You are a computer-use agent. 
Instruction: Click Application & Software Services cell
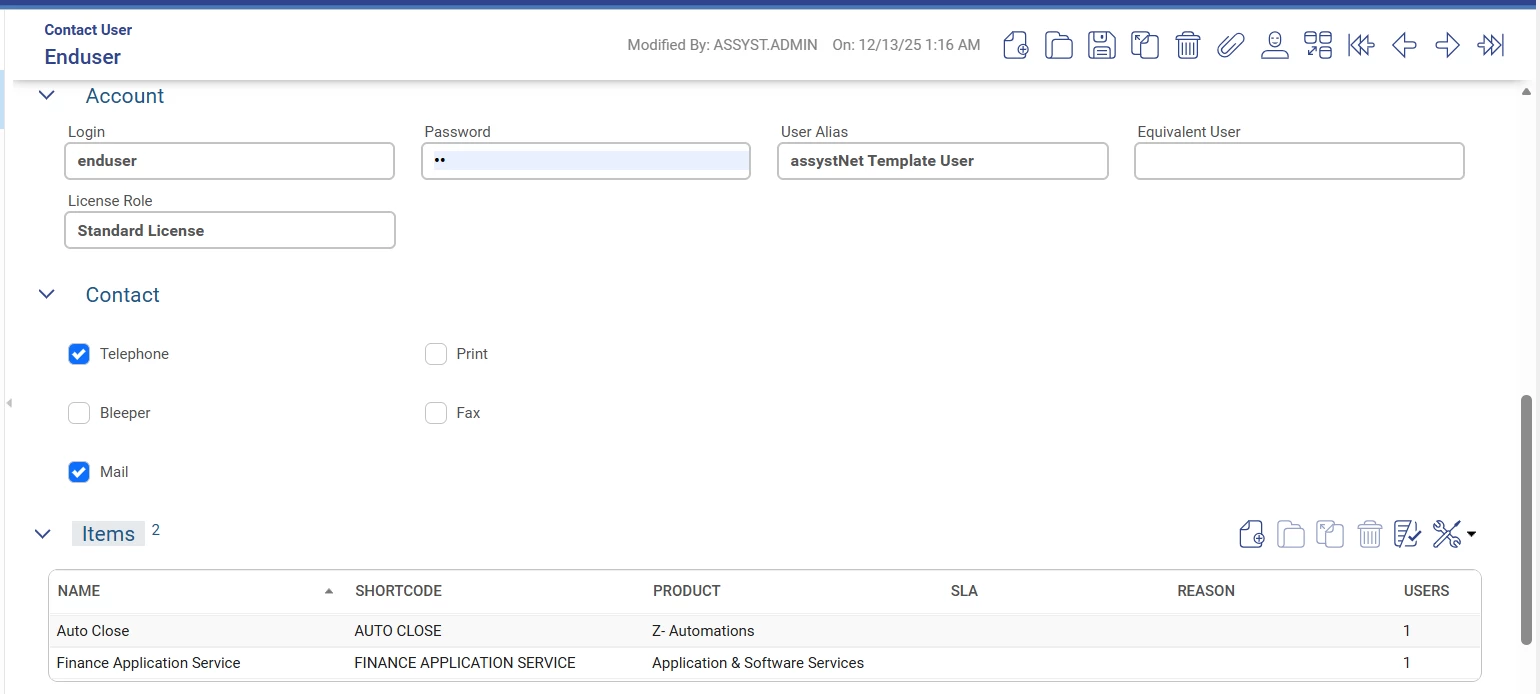[758, 663]
